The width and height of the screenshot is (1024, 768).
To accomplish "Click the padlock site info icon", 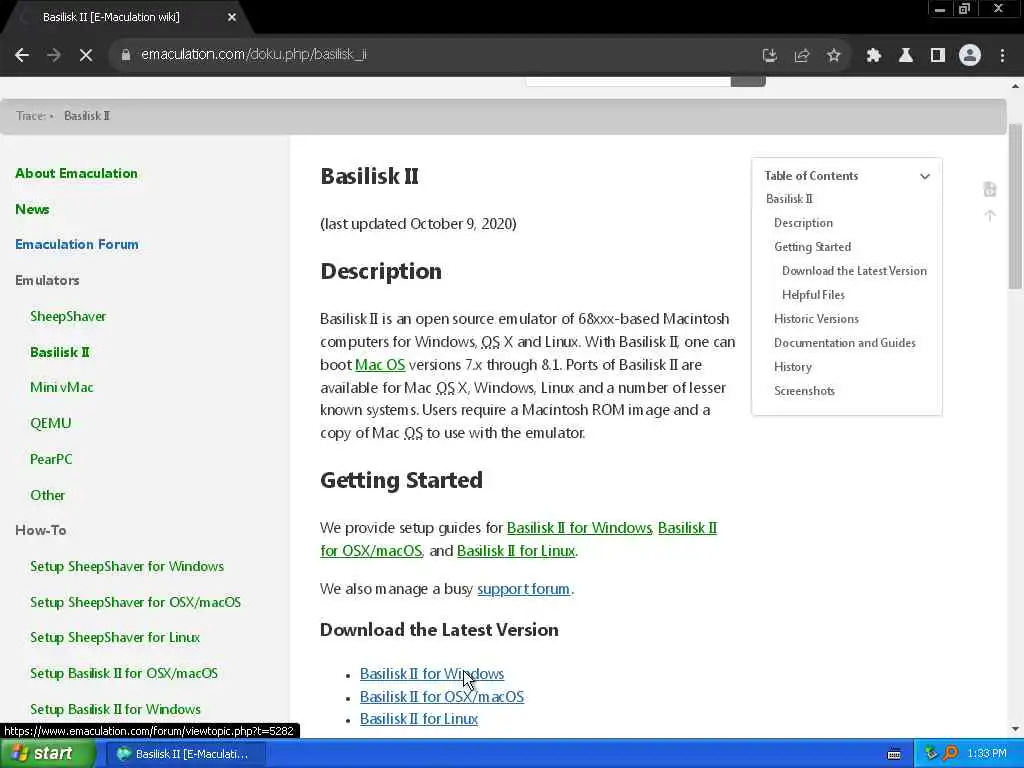I will tap(125, 55).
